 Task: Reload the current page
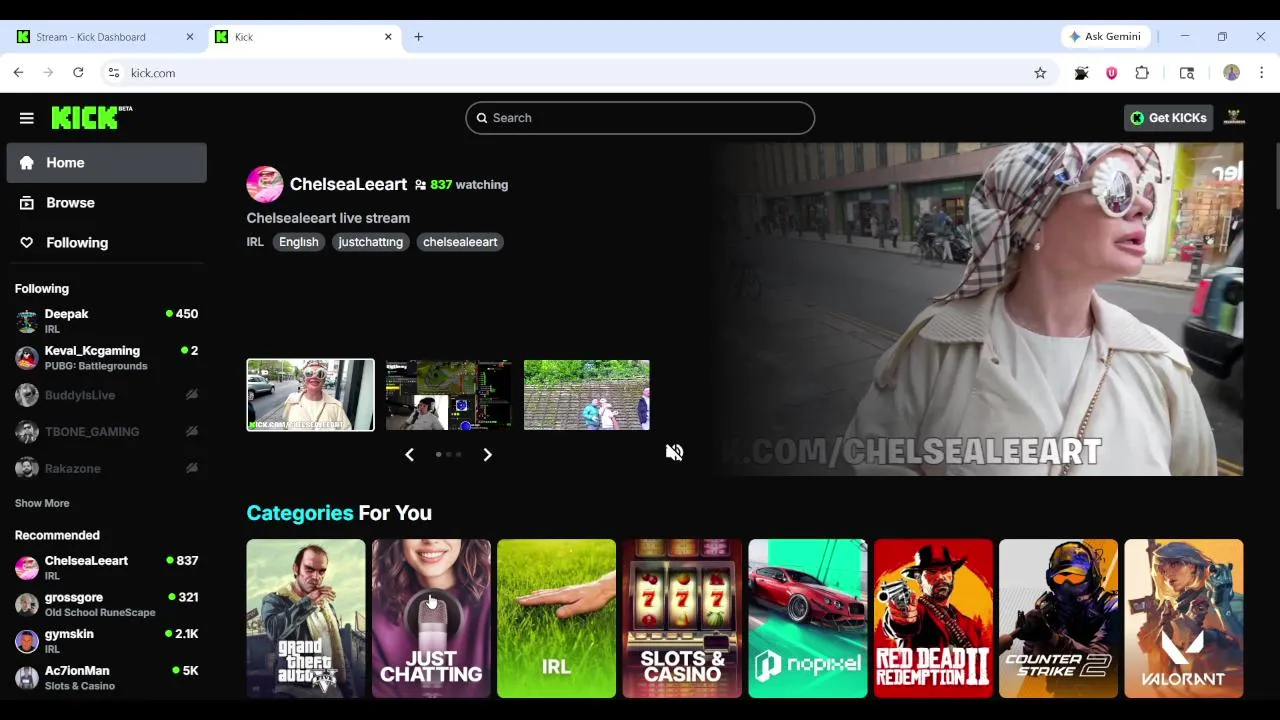[78, 73]
